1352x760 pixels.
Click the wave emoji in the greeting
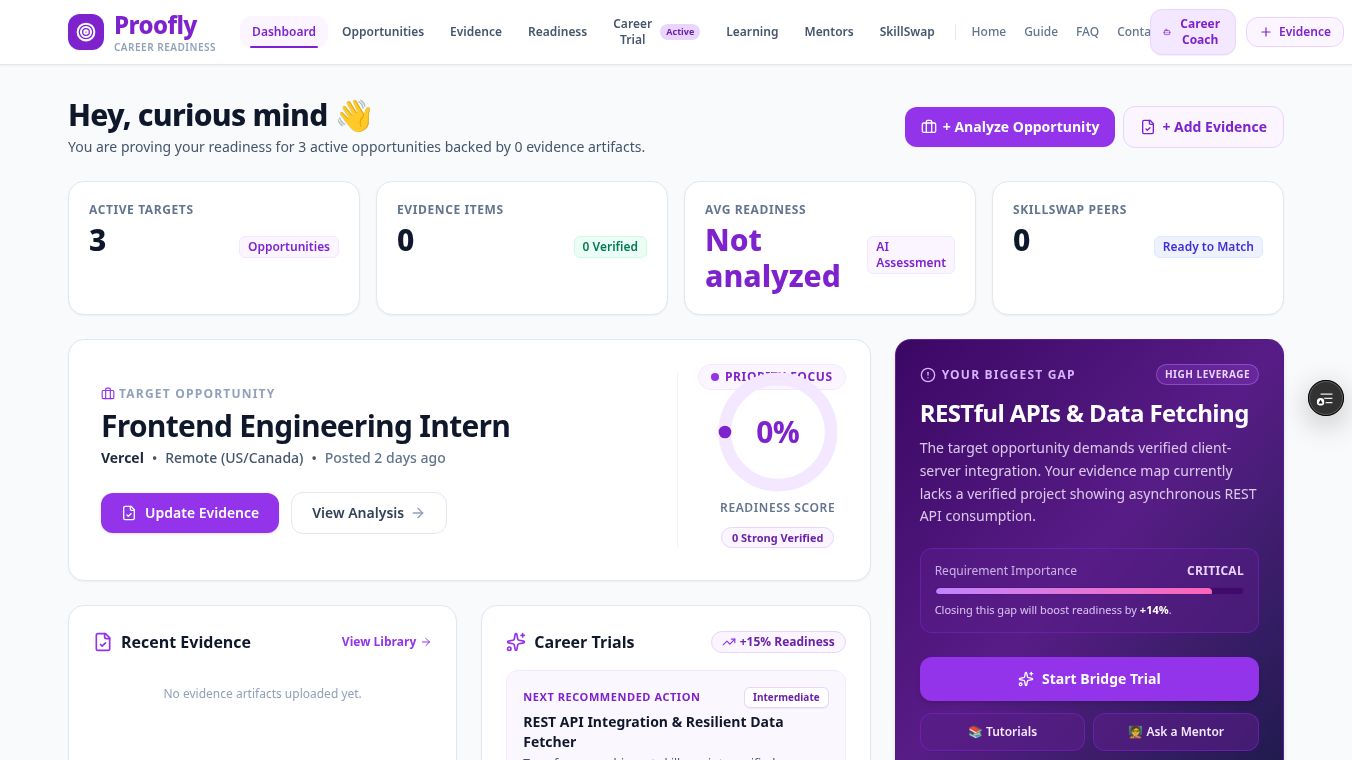pos(354,116)
